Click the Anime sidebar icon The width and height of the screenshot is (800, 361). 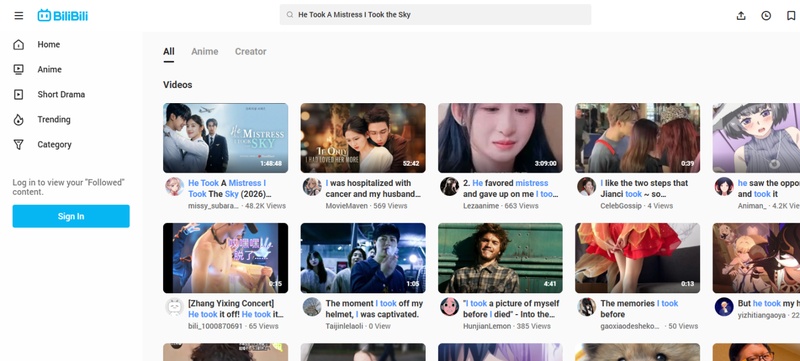pos(18,69)
